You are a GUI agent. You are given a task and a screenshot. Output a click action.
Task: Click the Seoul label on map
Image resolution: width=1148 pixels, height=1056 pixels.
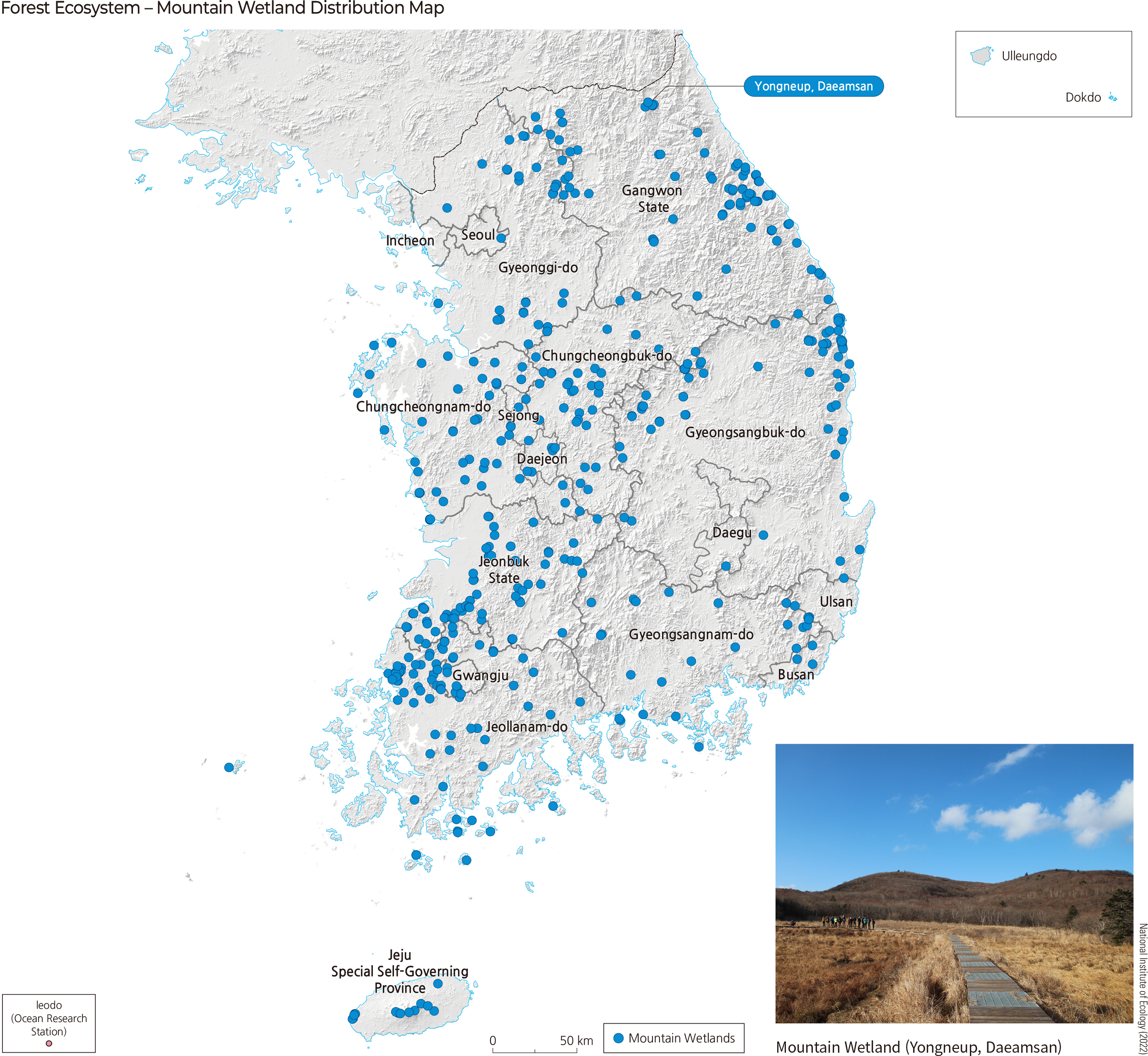[x=478, y=235]
